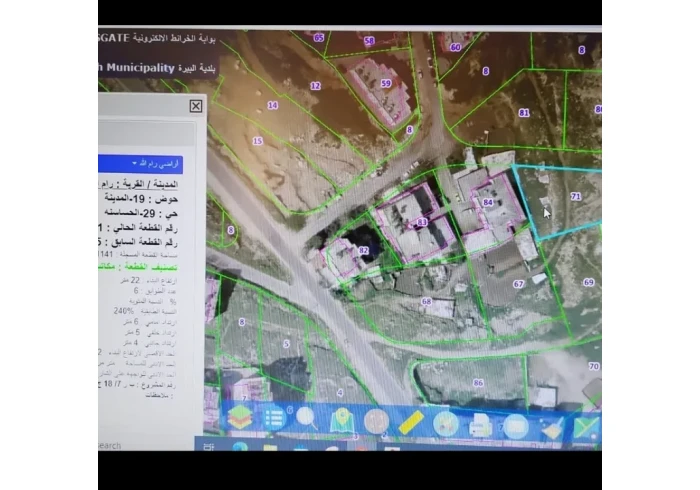Select the yellow ruler measure tool
This screenshot has height=490, width=700.
[x=410, y=422]
